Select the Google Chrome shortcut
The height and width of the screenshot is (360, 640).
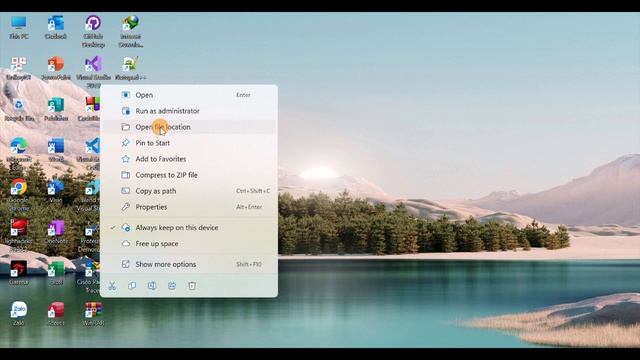(x=19, y=195)
